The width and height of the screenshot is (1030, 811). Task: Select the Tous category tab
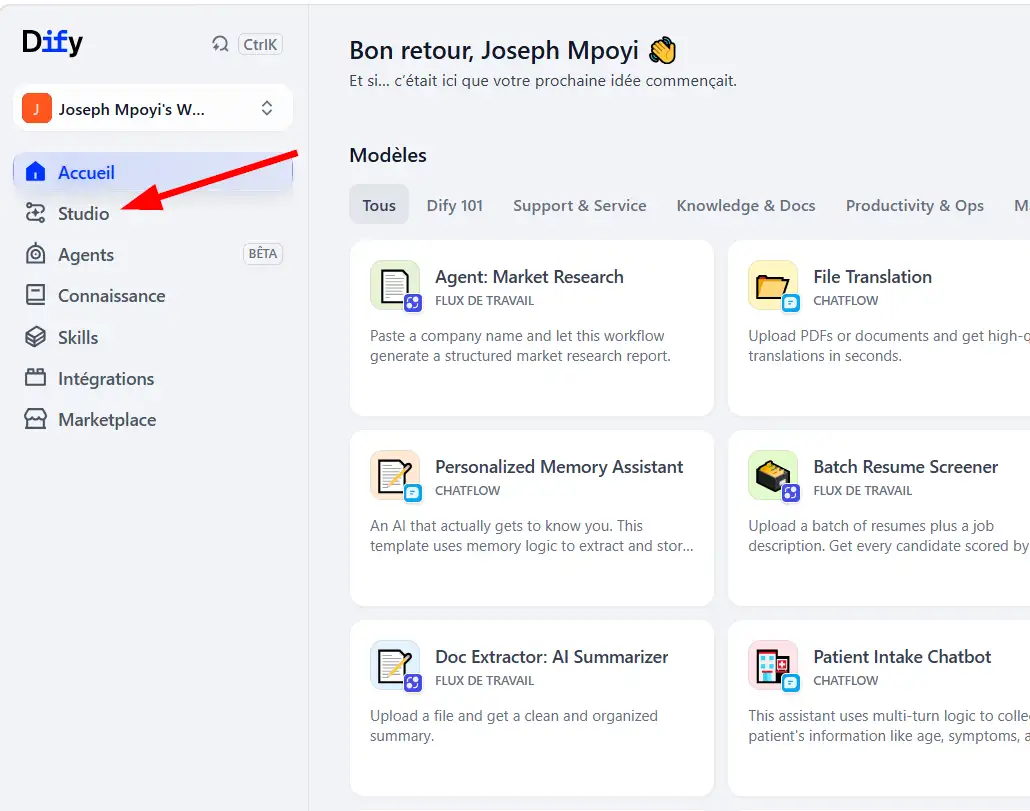(x=379, y=205)
